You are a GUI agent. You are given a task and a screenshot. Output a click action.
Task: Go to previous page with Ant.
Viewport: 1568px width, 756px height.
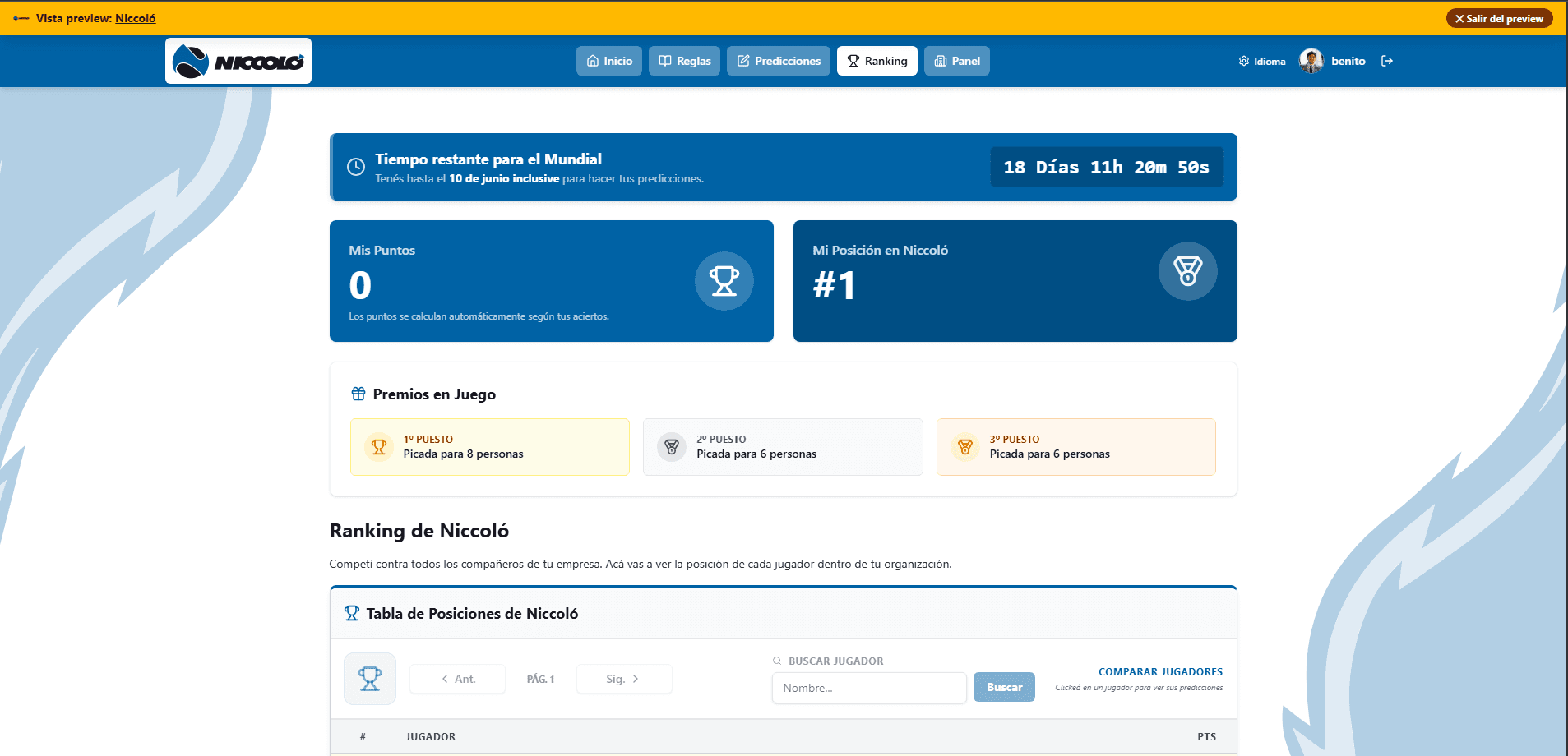coord(458,679)
